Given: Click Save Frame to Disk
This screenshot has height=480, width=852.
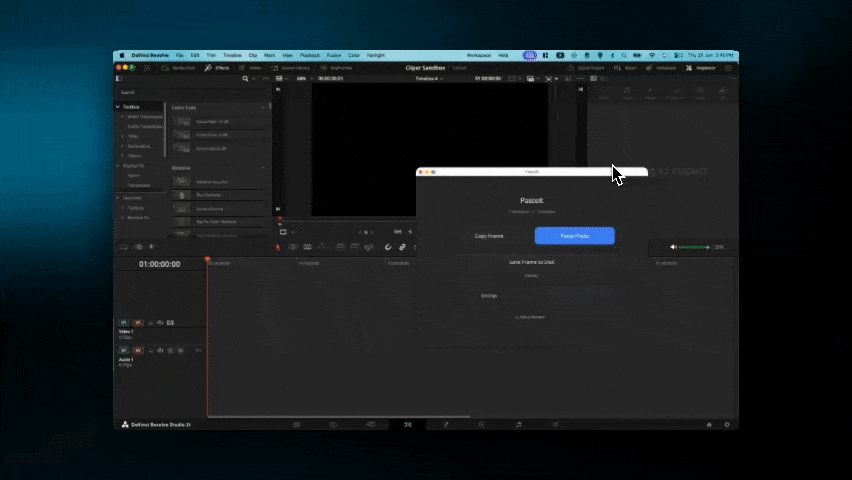Looking at the screenshot, I should click(531, 262).
